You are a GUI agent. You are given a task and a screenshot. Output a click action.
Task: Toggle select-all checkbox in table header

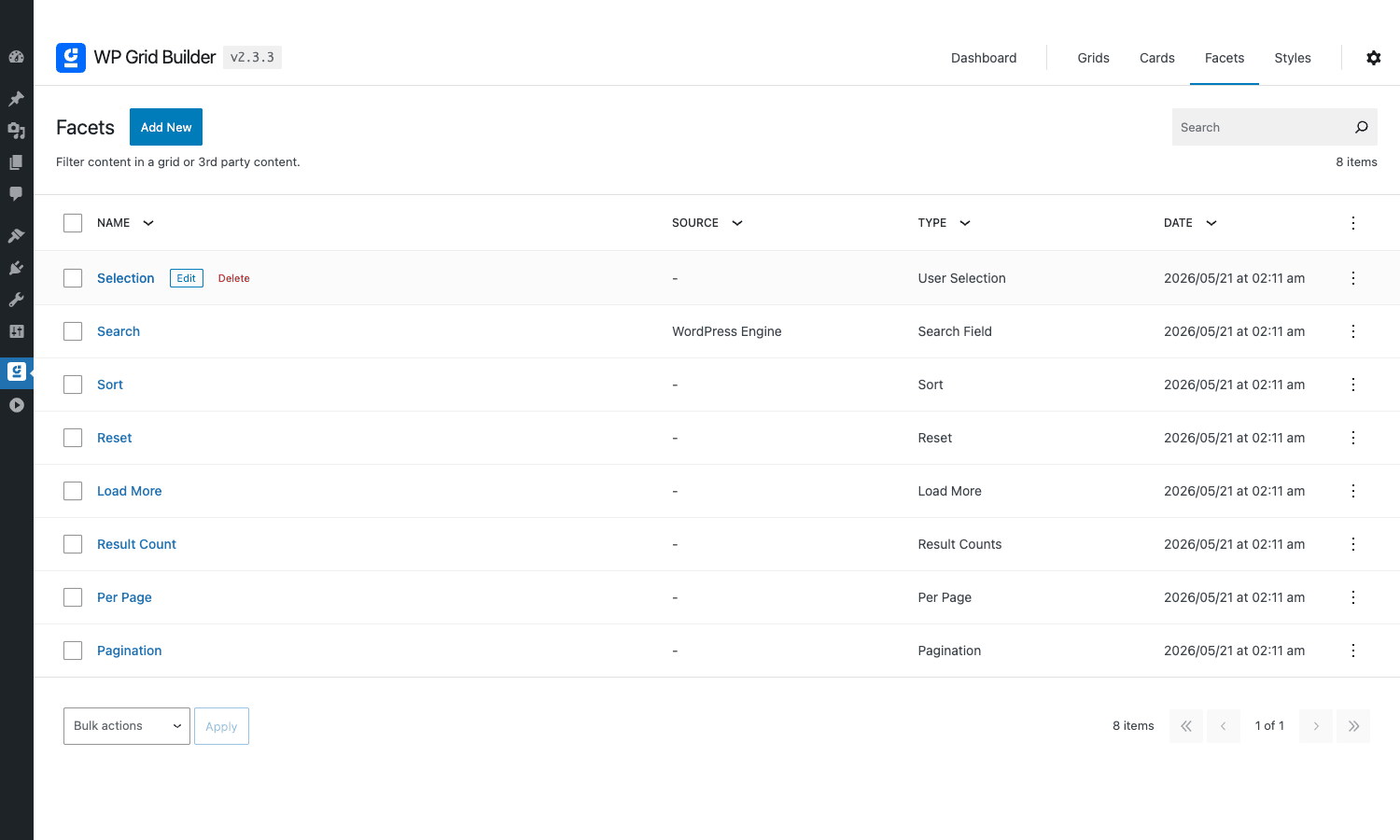[73, 223]
